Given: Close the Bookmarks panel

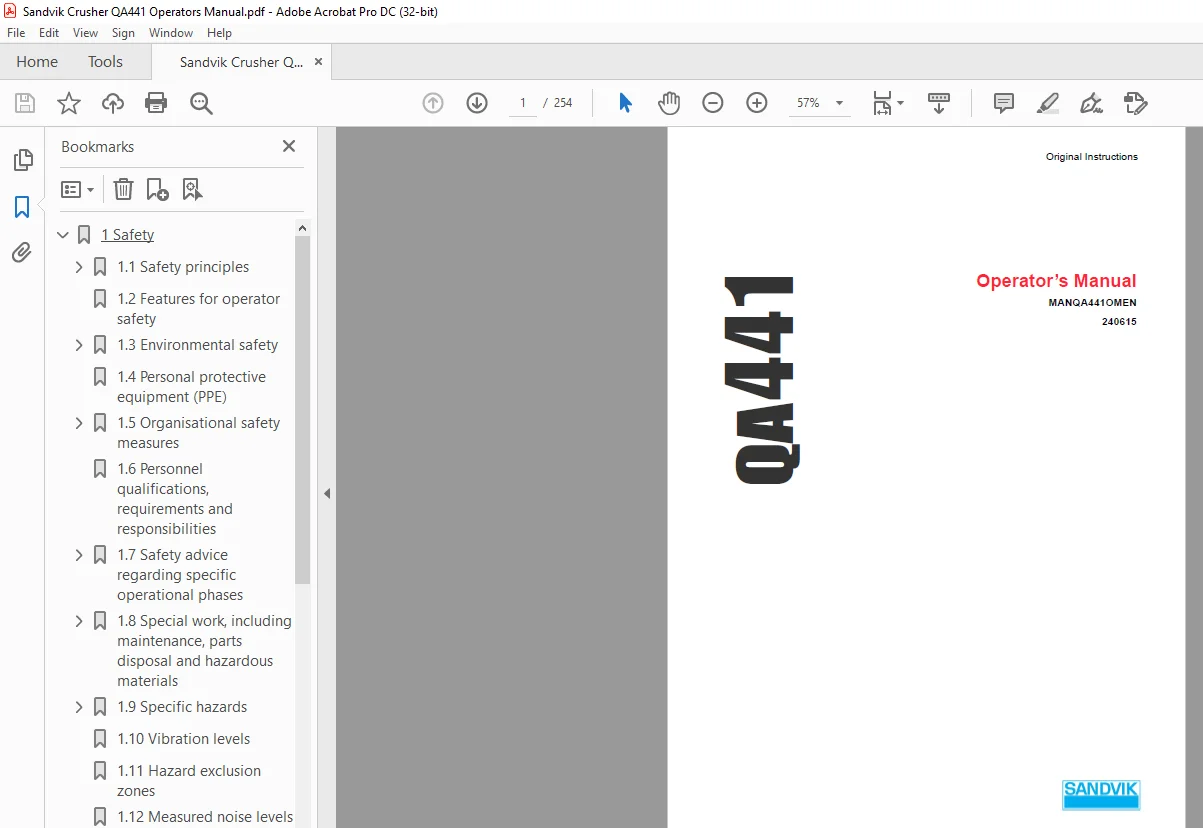Looking at the screenshot, I should click(289, 146).
